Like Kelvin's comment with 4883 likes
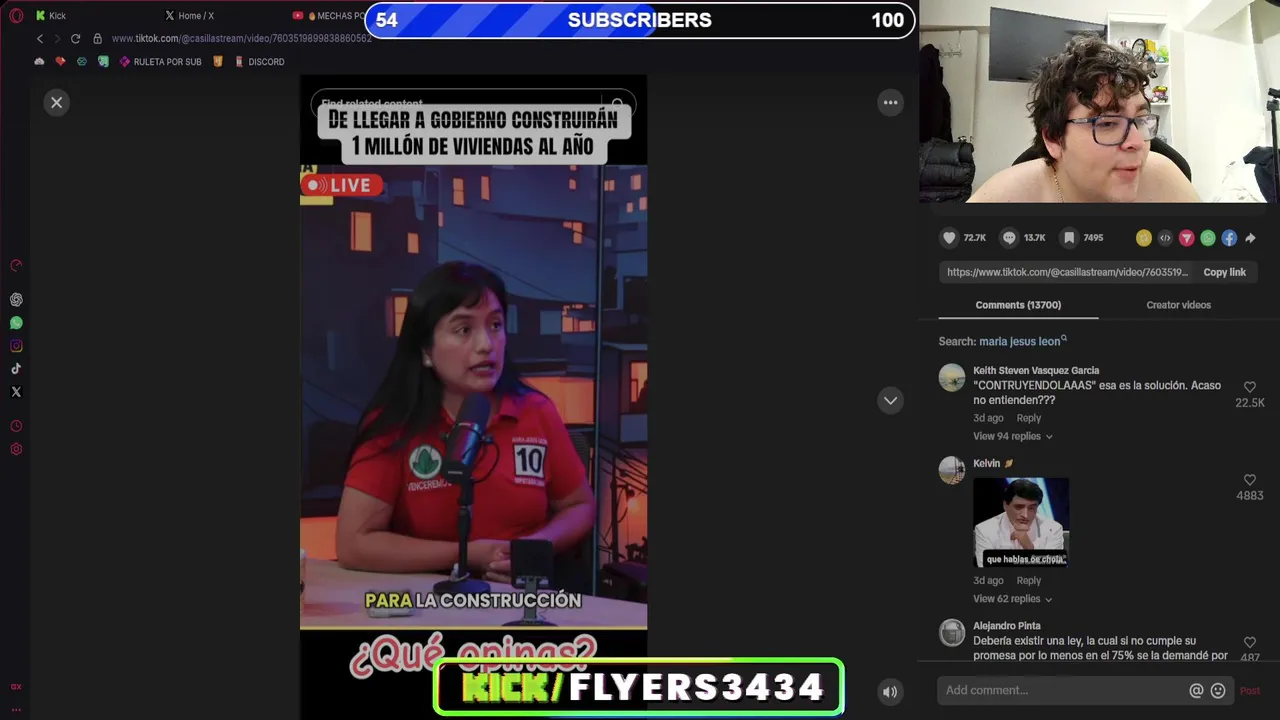The height and width of the screenshot is (720, 1280). pyautogui.click(x=1249, y=480)
